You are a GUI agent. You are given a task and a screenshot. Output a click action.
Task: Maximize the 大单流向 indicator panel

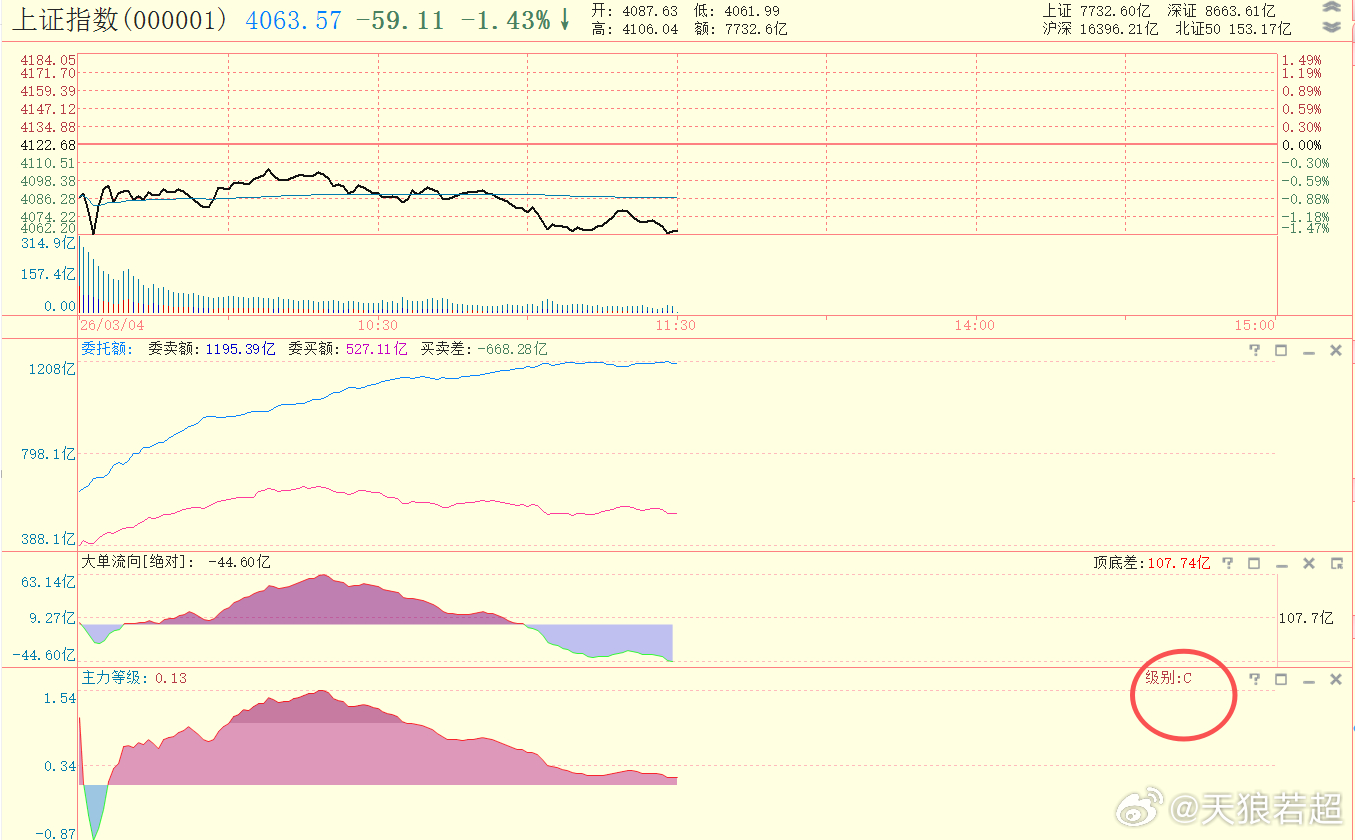[1254, 564]
